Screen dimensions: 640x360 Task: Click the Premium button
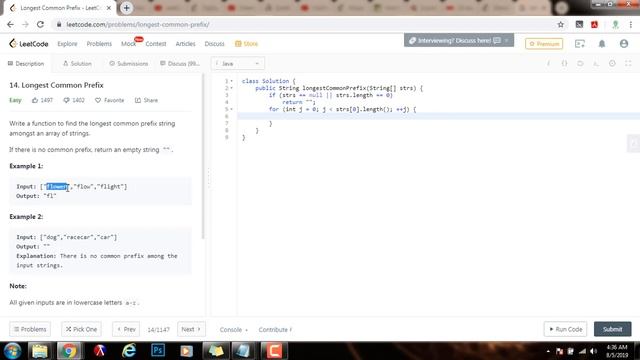pyautogui.click(x=544, y=44)
